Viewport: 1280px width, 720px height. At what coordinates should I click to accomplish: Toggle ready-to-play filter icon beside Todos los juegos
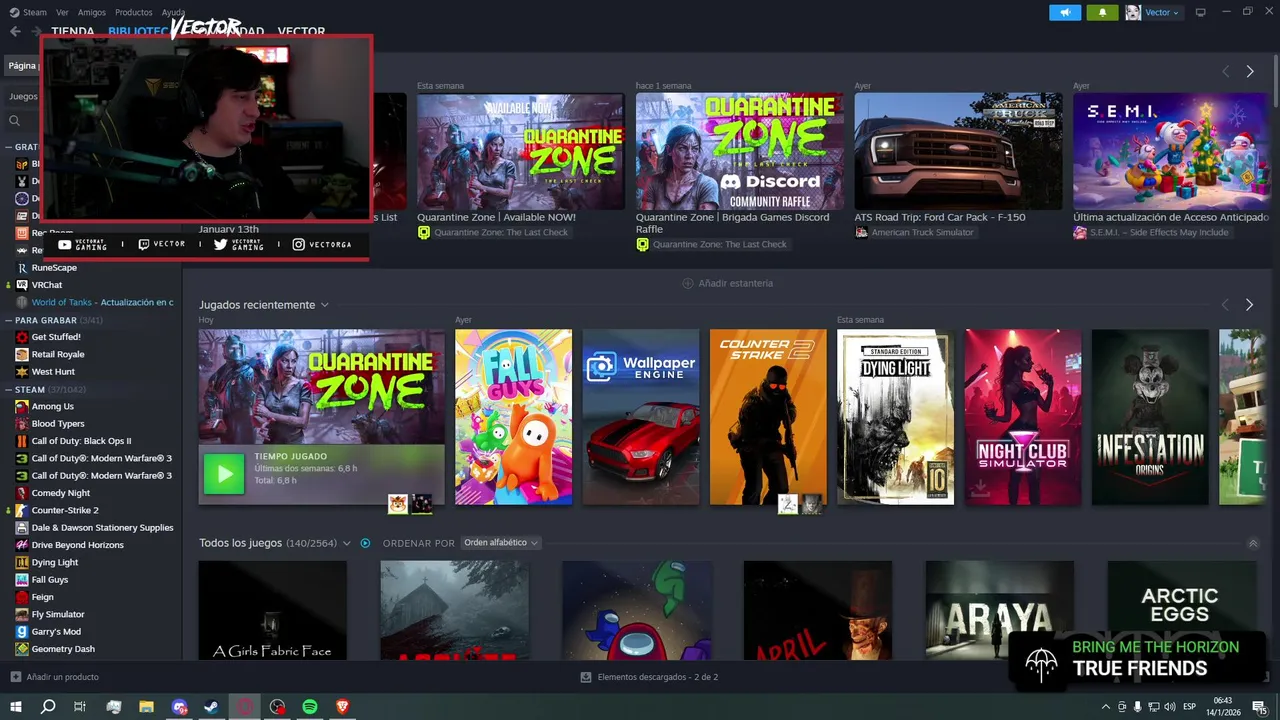365,543
